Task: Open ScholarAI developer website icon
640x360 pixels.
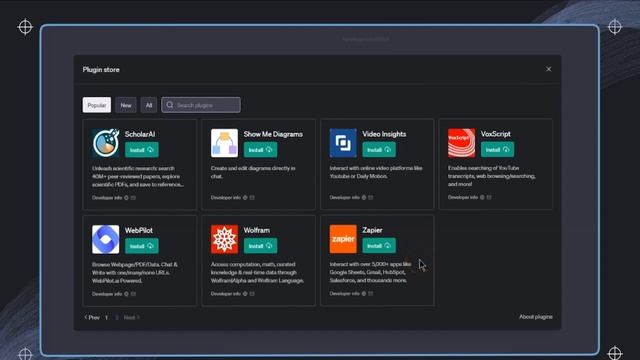Action: [126, 198]
